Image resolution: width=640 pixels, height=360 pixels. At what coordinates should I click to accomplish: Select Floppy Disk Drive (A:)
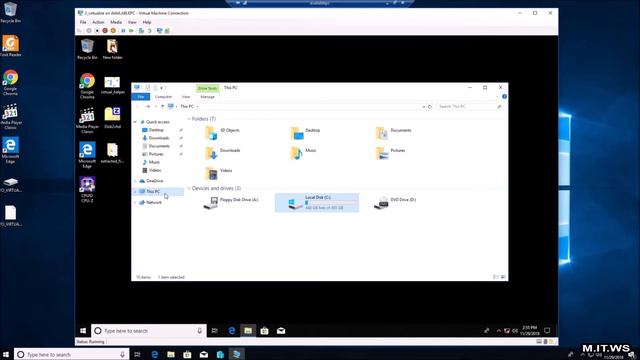point(231,202)
